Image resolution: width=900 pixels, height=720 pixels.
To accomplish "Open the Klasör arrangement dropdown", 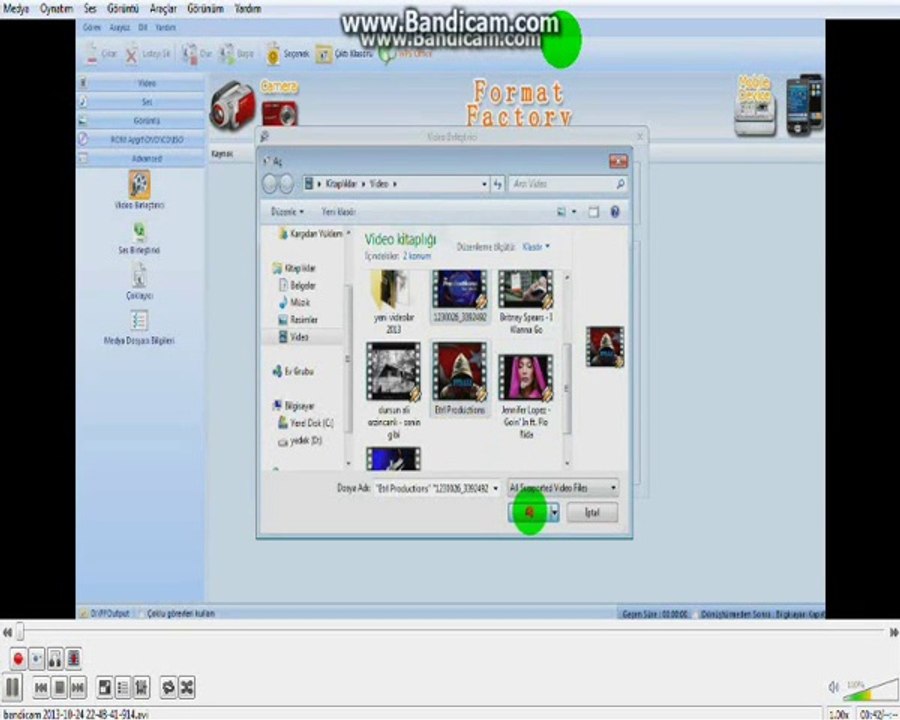I will (536, 247).
